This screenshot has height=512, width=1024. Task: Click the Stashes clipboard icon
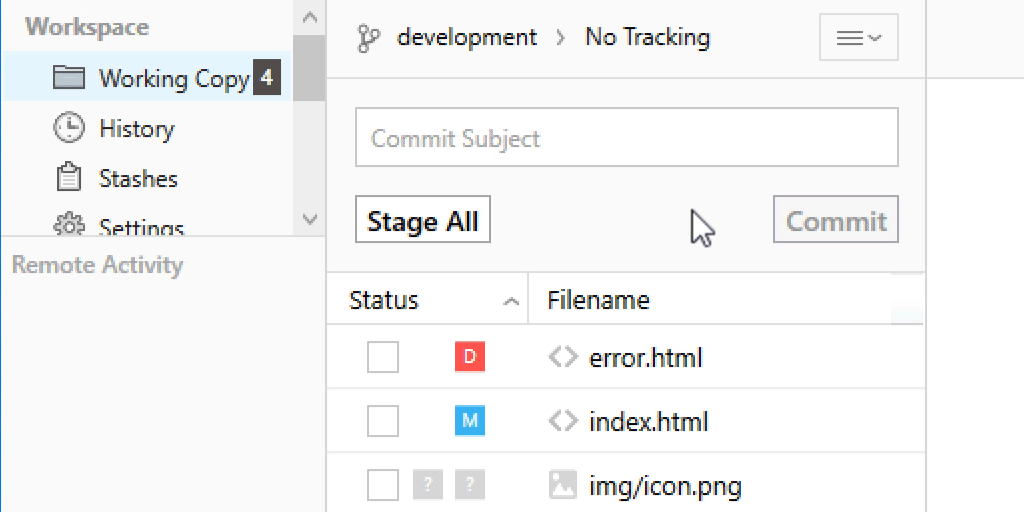[x=69, y=178]
